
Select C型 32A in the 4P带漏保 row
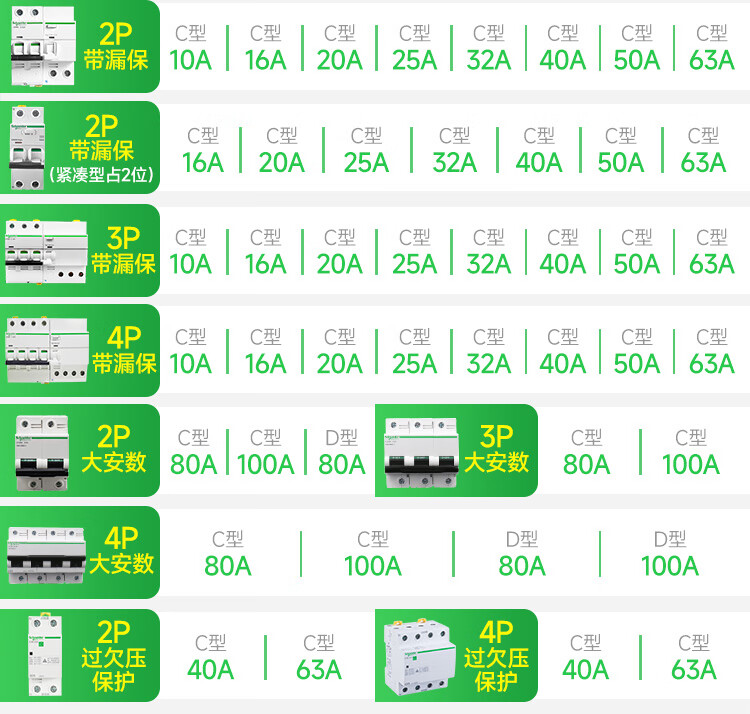(488, 351)
